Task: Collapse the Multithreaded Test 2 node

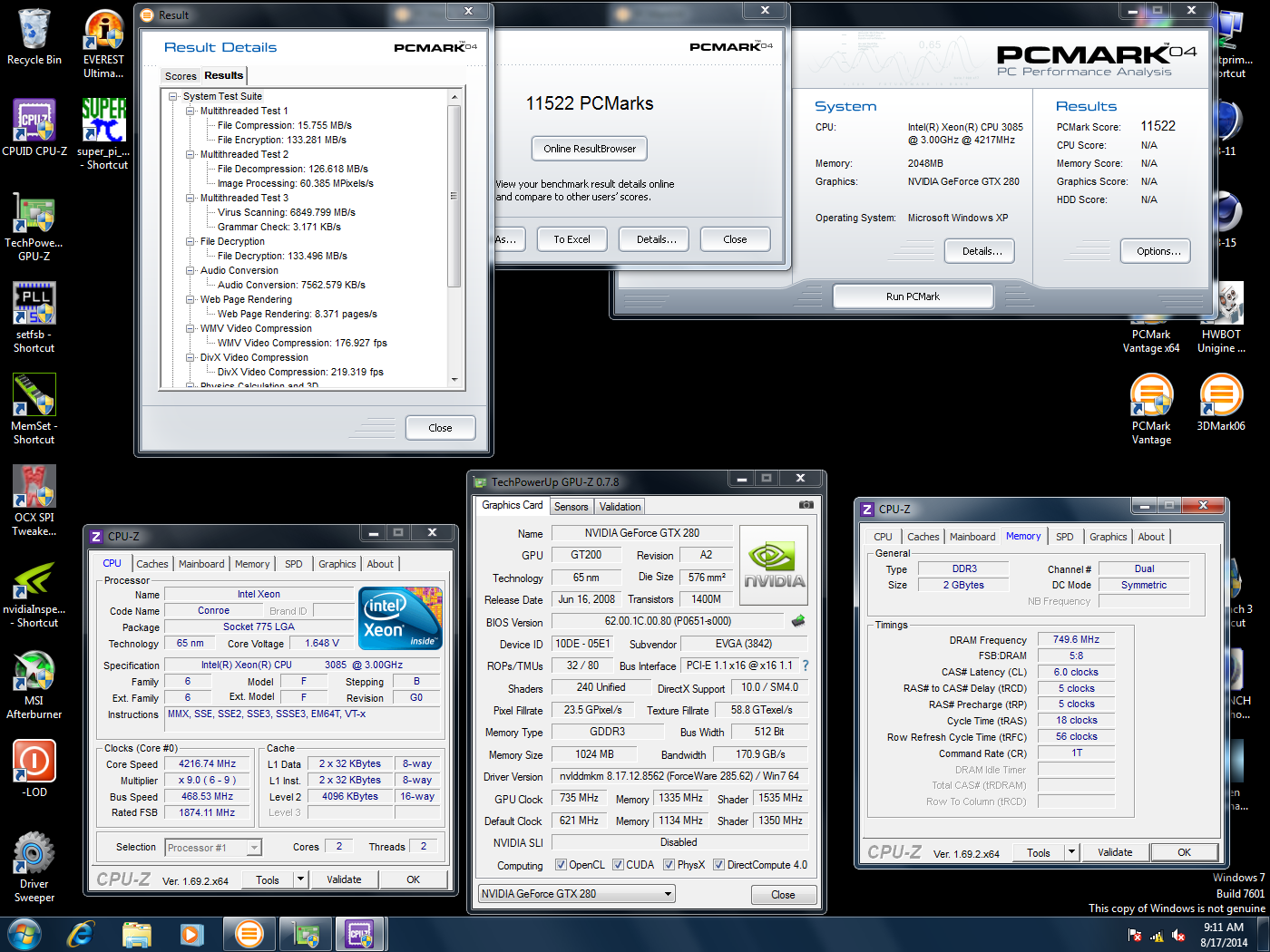Action: coord(190,154)
